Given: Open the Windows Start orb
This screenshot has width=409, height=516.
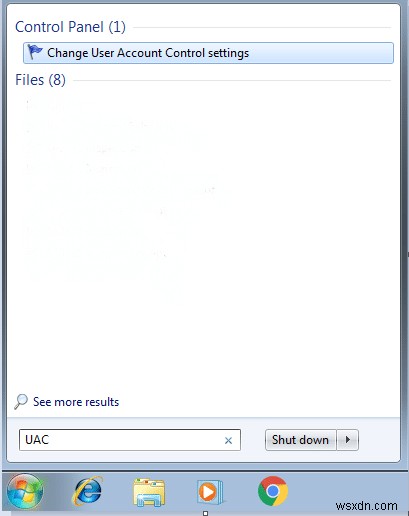Looking at the screenshot, I should tap(25, 491).
